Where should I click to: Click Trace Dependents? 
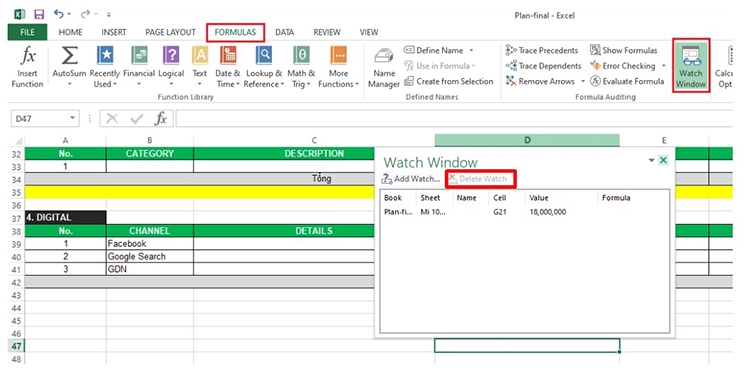(543, 66)
